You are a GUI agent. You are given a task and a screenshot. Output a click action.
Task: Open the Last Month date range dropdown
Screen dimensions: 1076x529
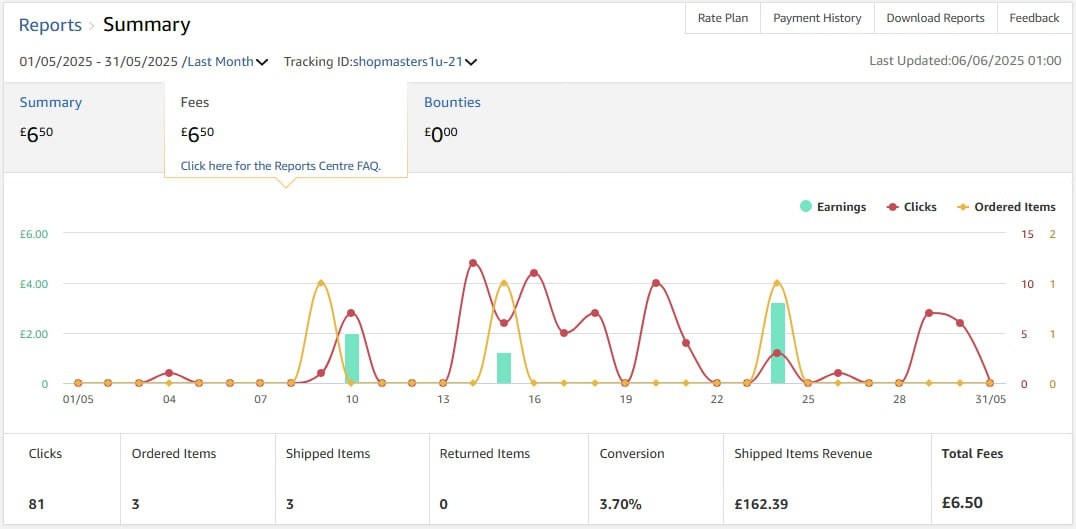click(221, 61)
